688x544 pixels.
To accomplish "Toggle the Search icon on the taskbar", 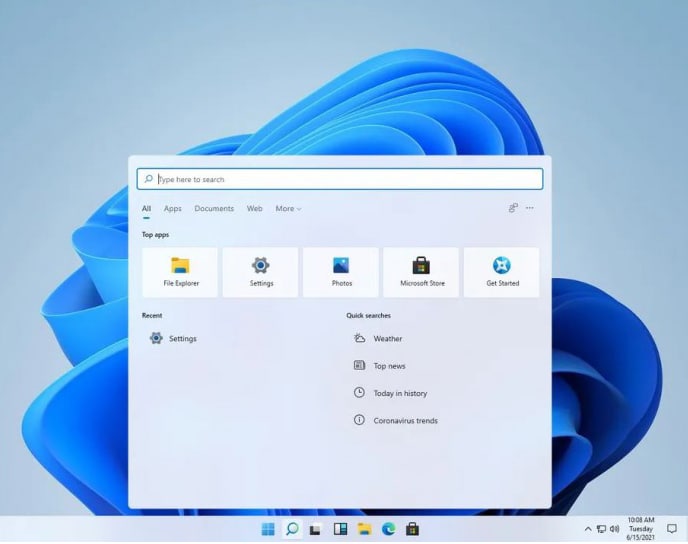I will [x=292, y=529].
